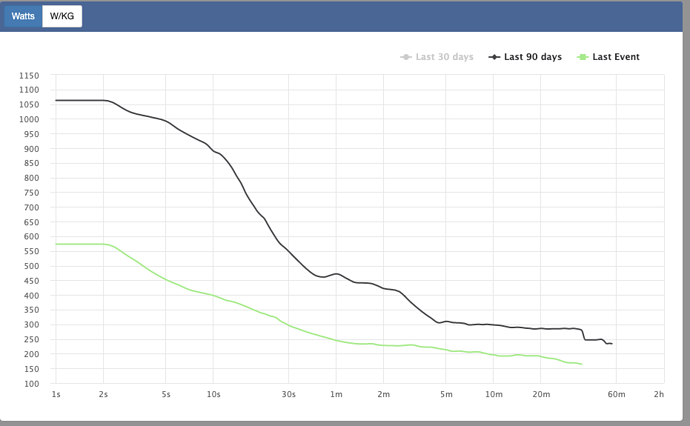Toggle the Last 90 days series
Screen dimensions: 690x426
click(x=525, y=57)
